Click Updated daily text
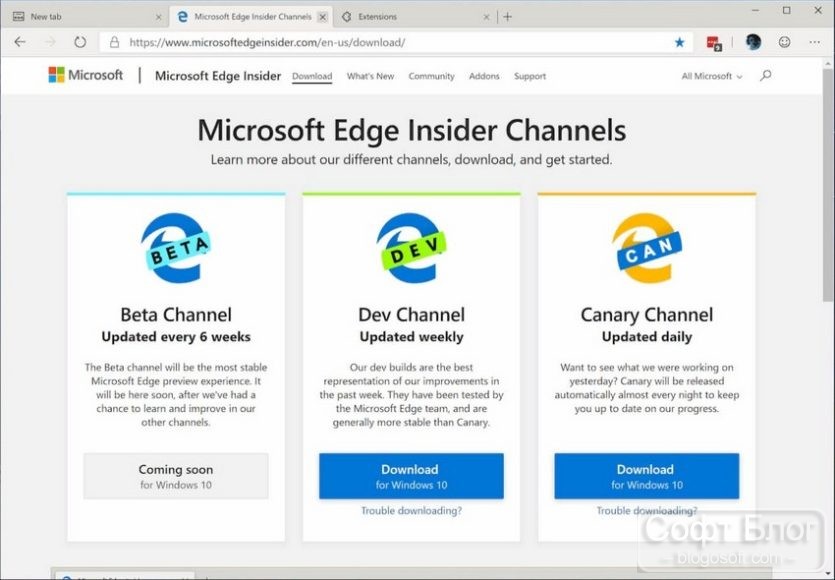Image resolution: width=835 pixels, height=580 pixels. (x=646, y=337)
